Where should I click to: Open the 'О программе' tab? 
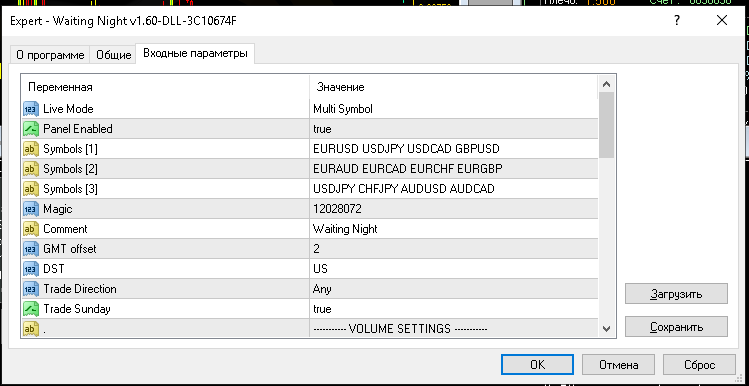point(51,55)
